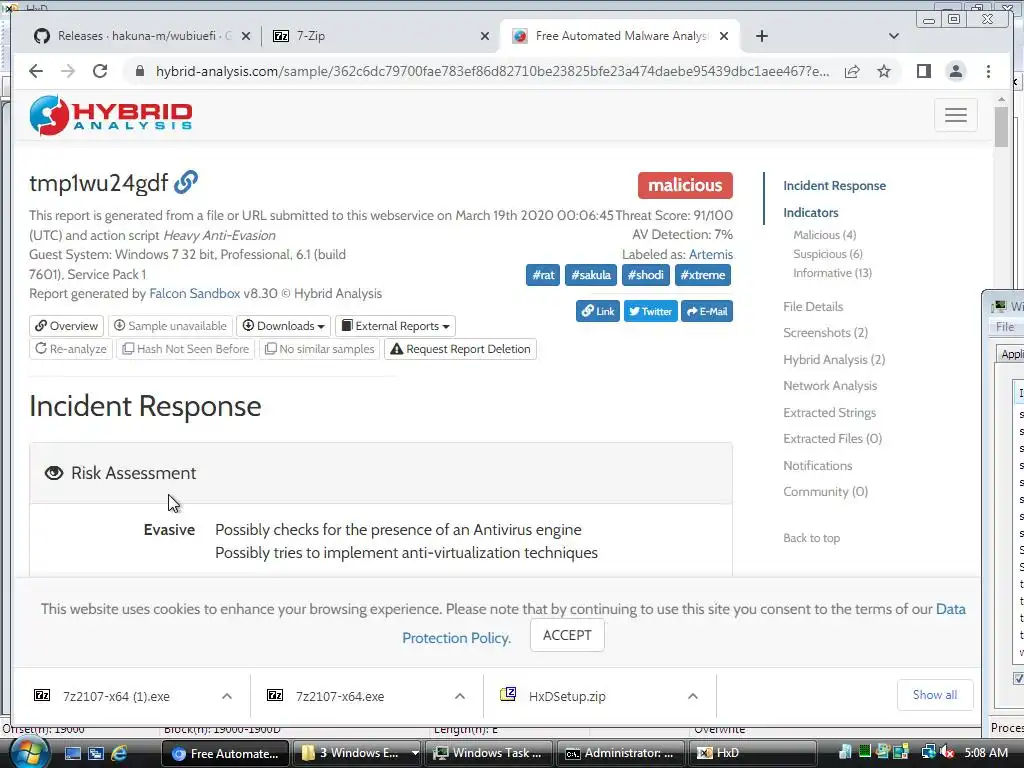Viewport: 1024px width, 768px height.
Task: Show Suspicious (6) indicators
Action: pyautogui.click(x=827, y=254)
